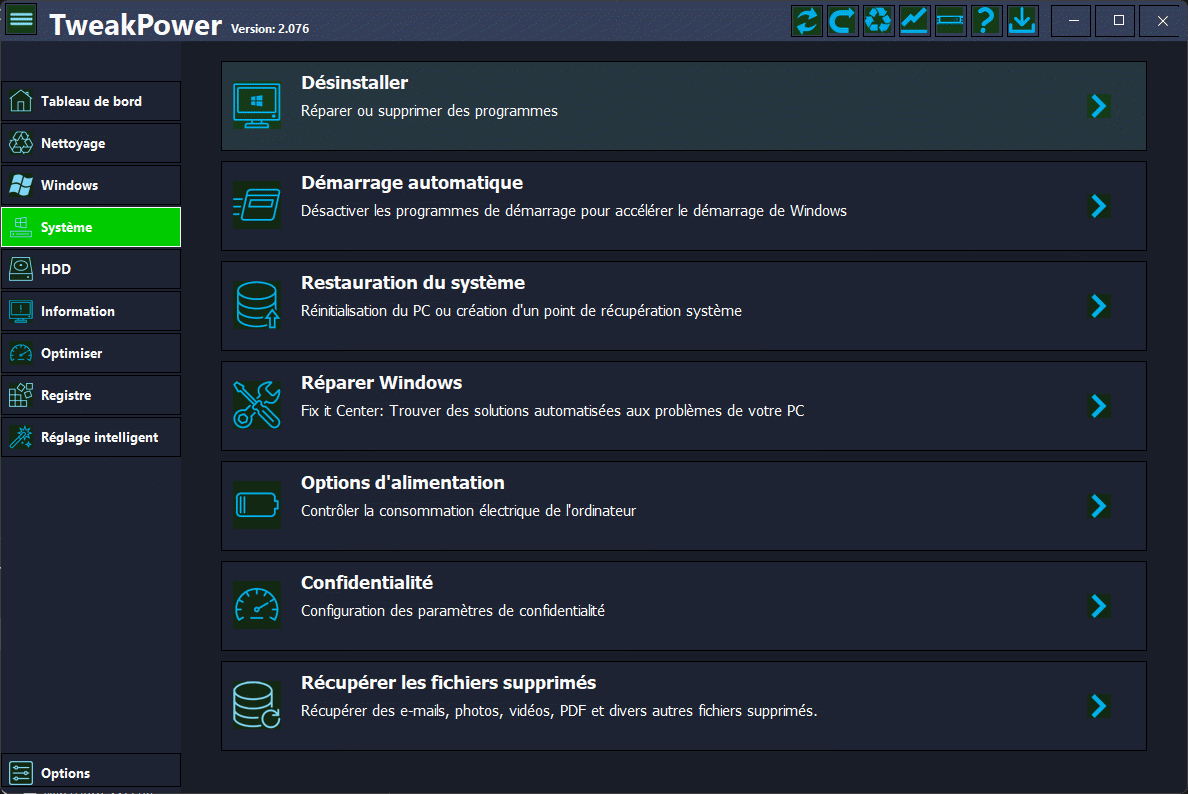Viewport: 1188px width, 794px height.
Task: Click the Désinstaller monitor icon
Action: [257, 106]
